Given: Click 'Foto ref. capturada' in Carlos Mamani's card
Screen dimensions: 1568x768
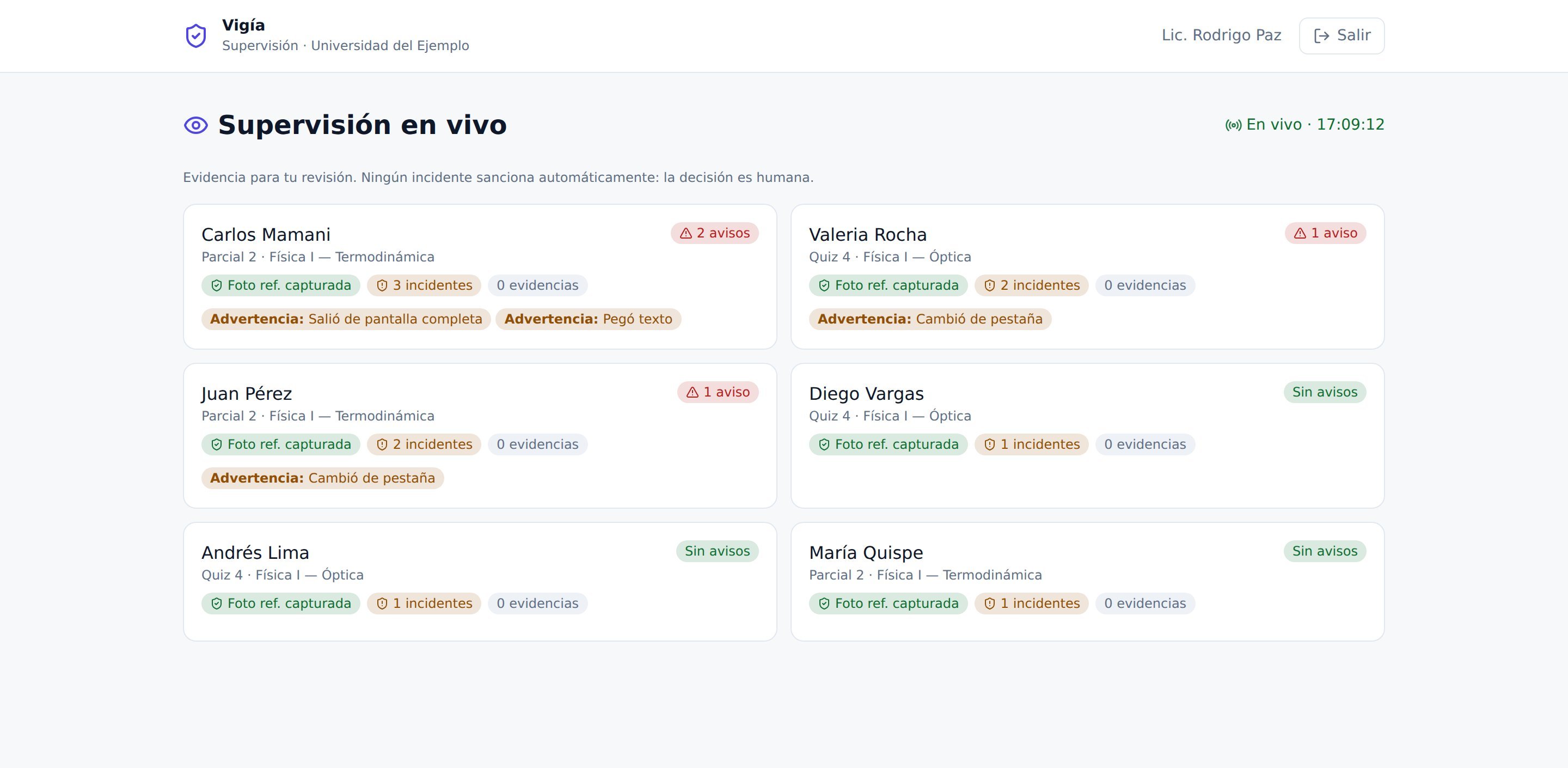Looking at the screenshot, I should pos(280,285).
